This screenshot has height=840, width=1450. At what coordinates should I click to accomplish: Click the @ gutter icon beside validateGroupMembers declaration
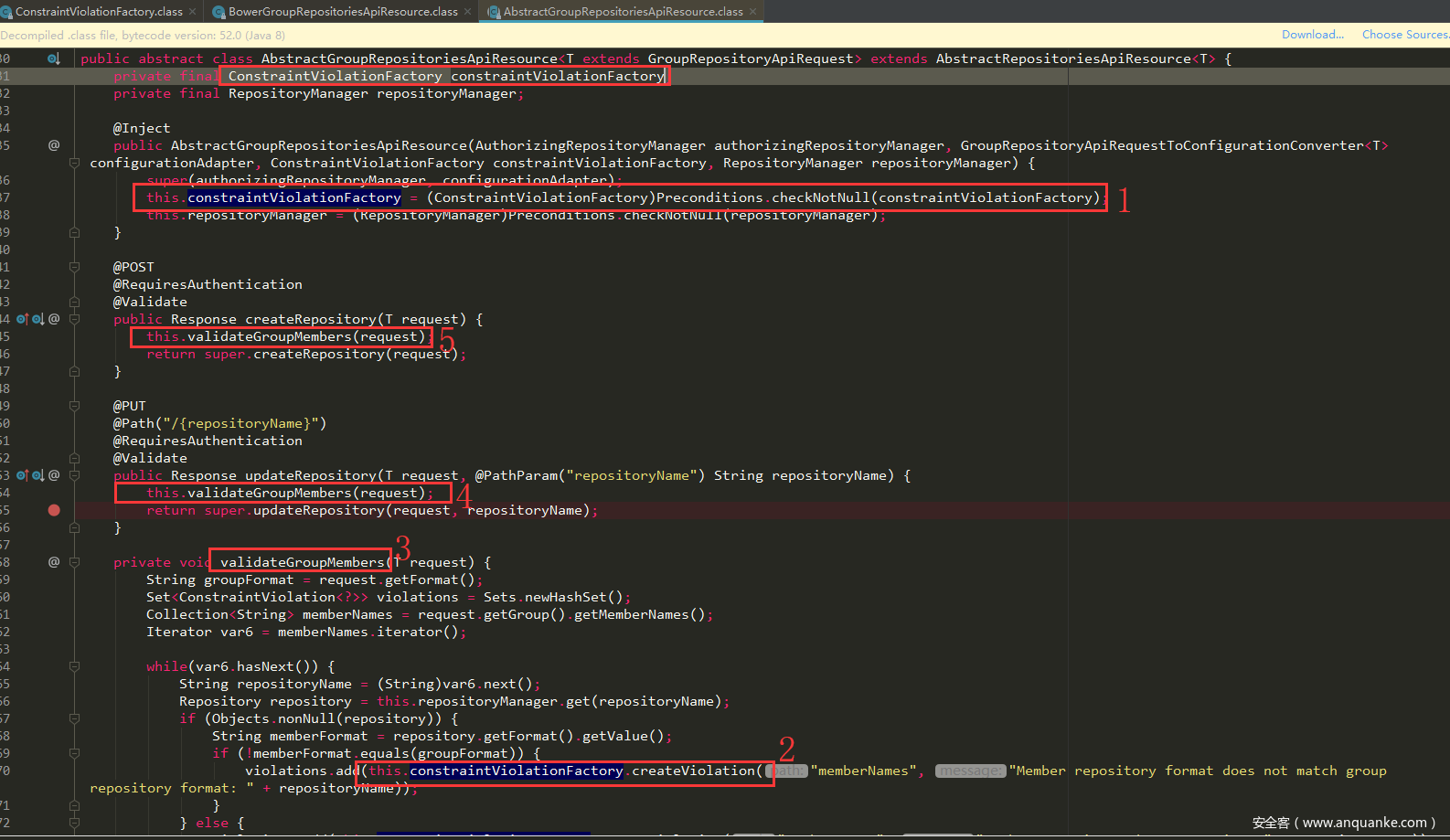(x=54, y=562)
